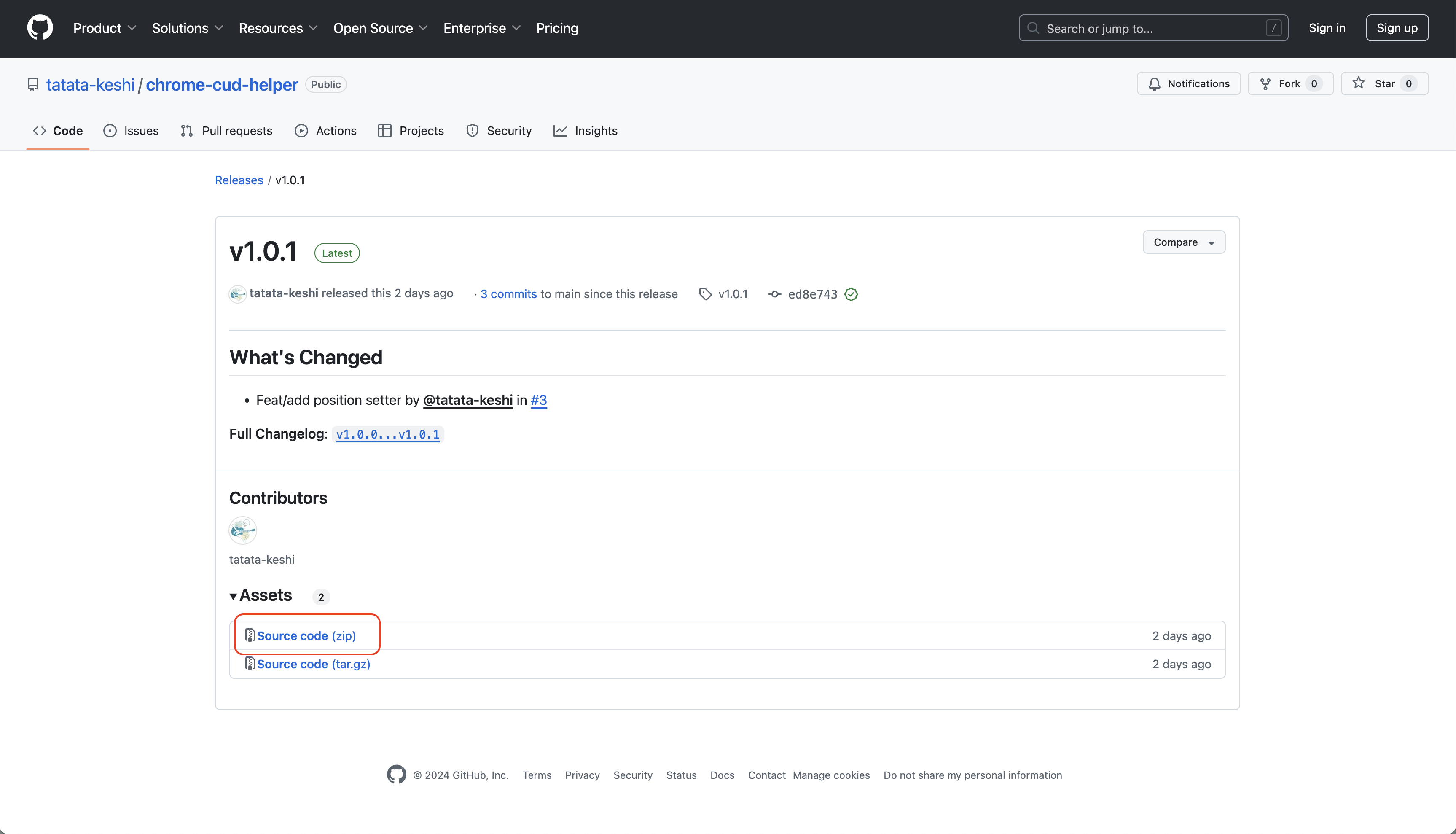Switch to the Issues tab

131,131
